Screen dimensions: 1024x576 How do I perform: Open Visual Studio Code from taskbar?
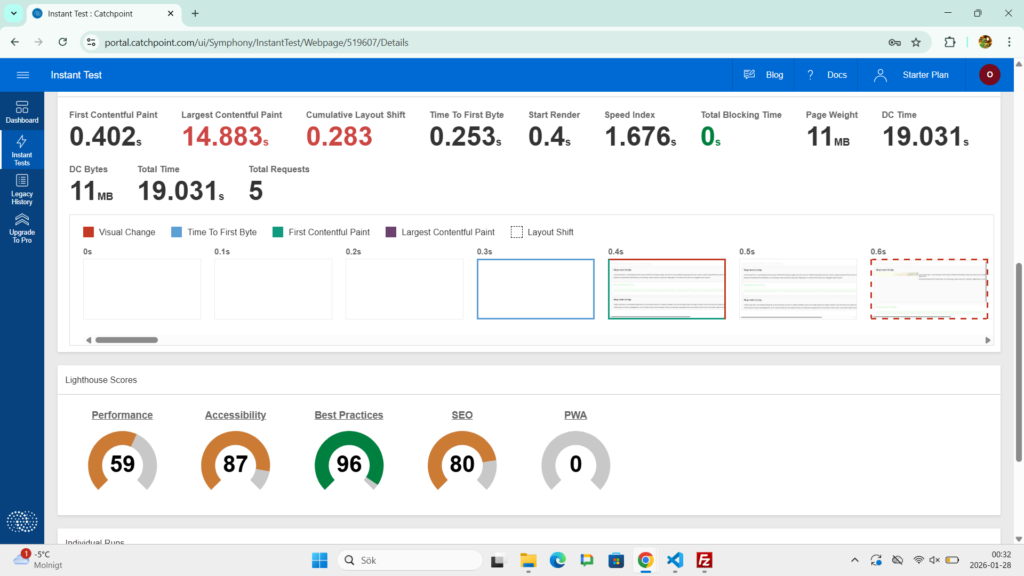coord(675,560)
